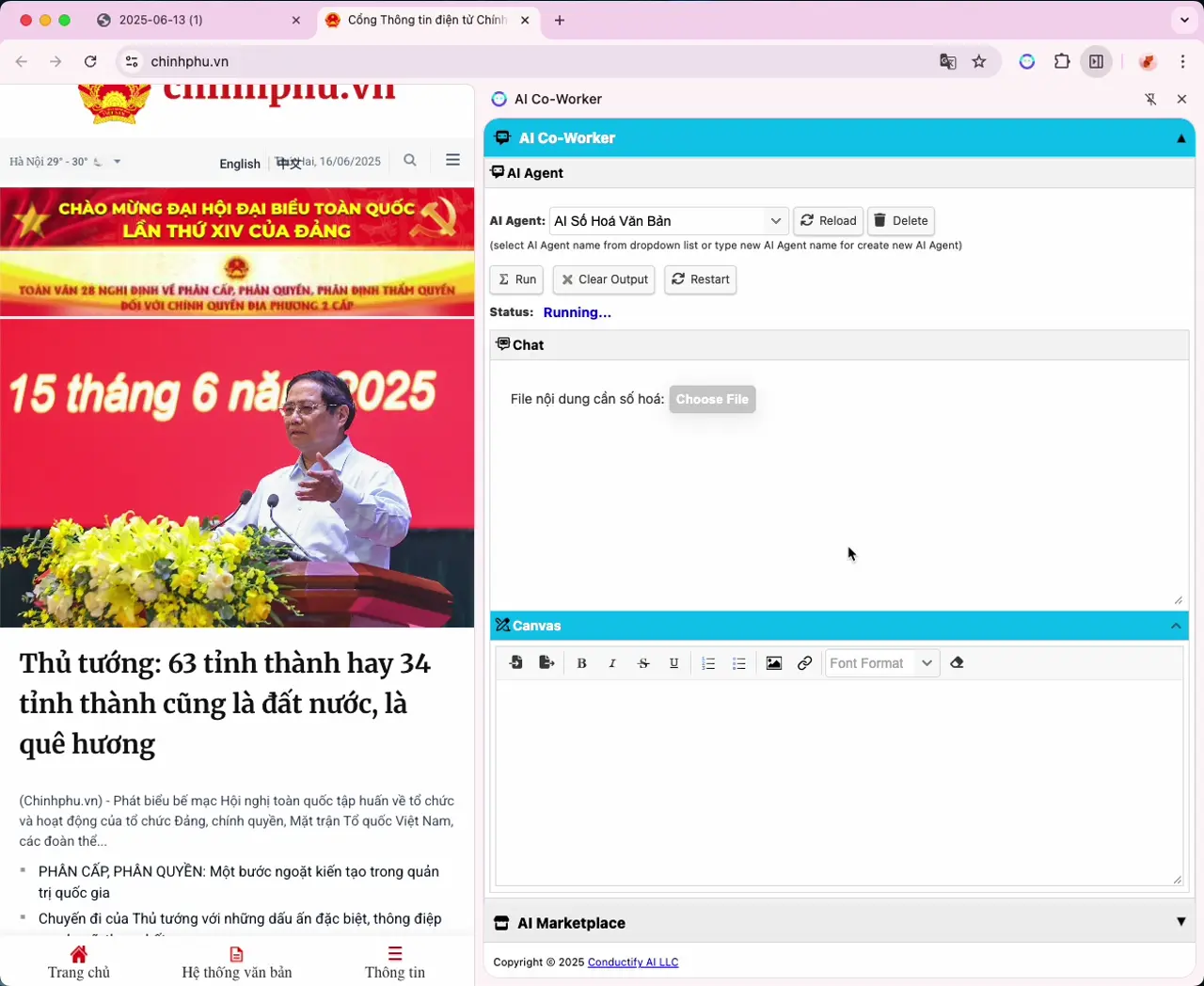Viewport: 1204px width, 986px height.
Task: Click the Export file icon in Canvas toolbar
Action: click(547, 663)
